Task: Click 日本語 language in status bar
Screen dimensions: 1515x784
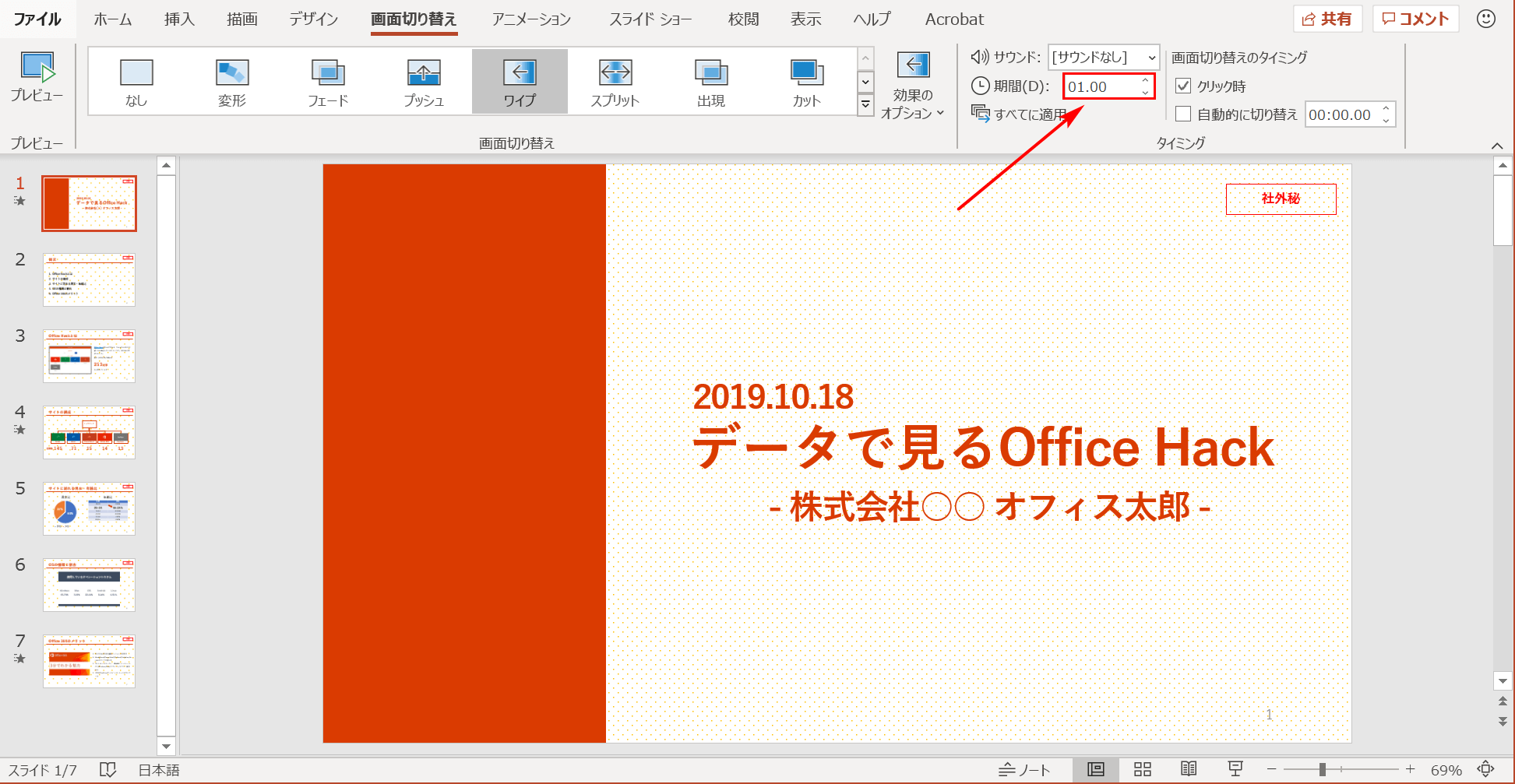Action: [x=159, y=770]
